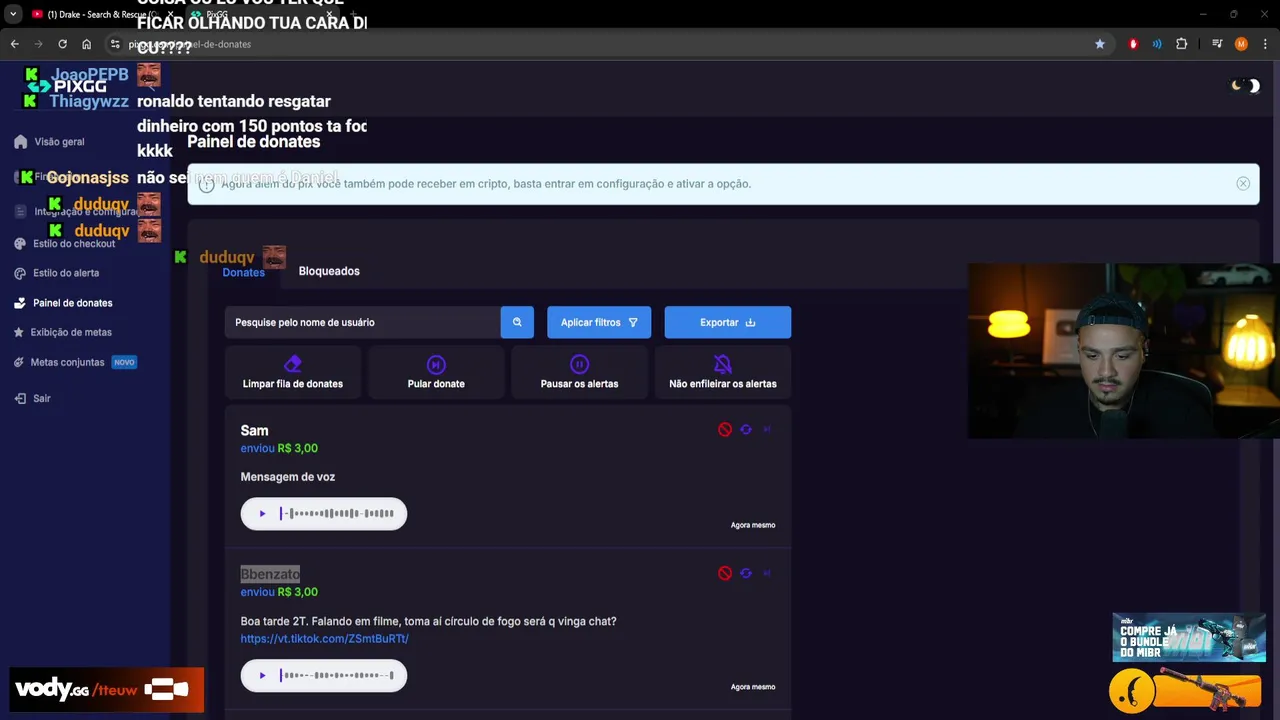Click the crossed-out bell icon
The height and width of the screenshot is (720, 1280).
pyautogui.click(x=723, y=364)
